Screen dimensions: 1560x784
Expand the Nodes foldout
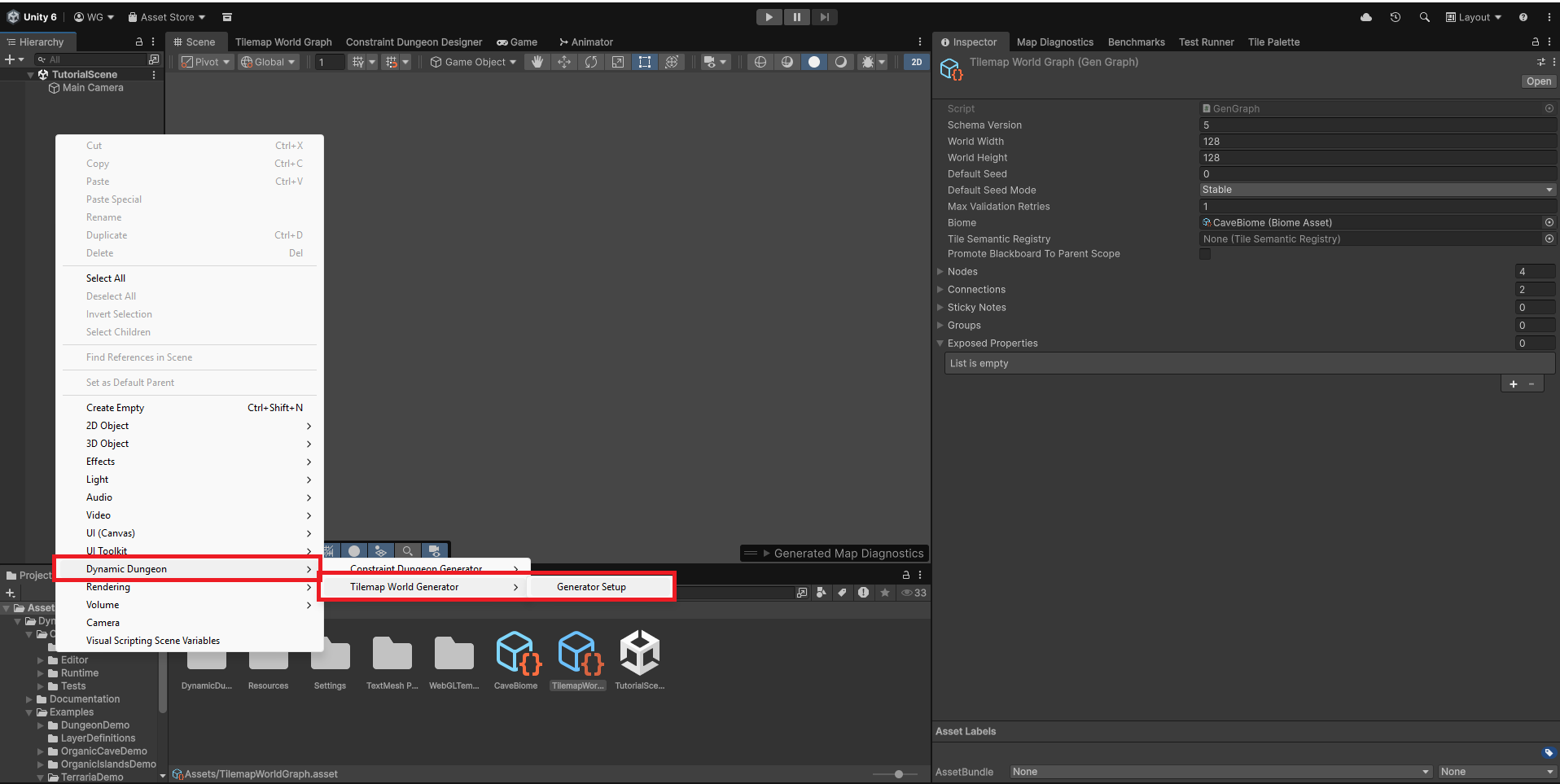click(x=940, y=272)
